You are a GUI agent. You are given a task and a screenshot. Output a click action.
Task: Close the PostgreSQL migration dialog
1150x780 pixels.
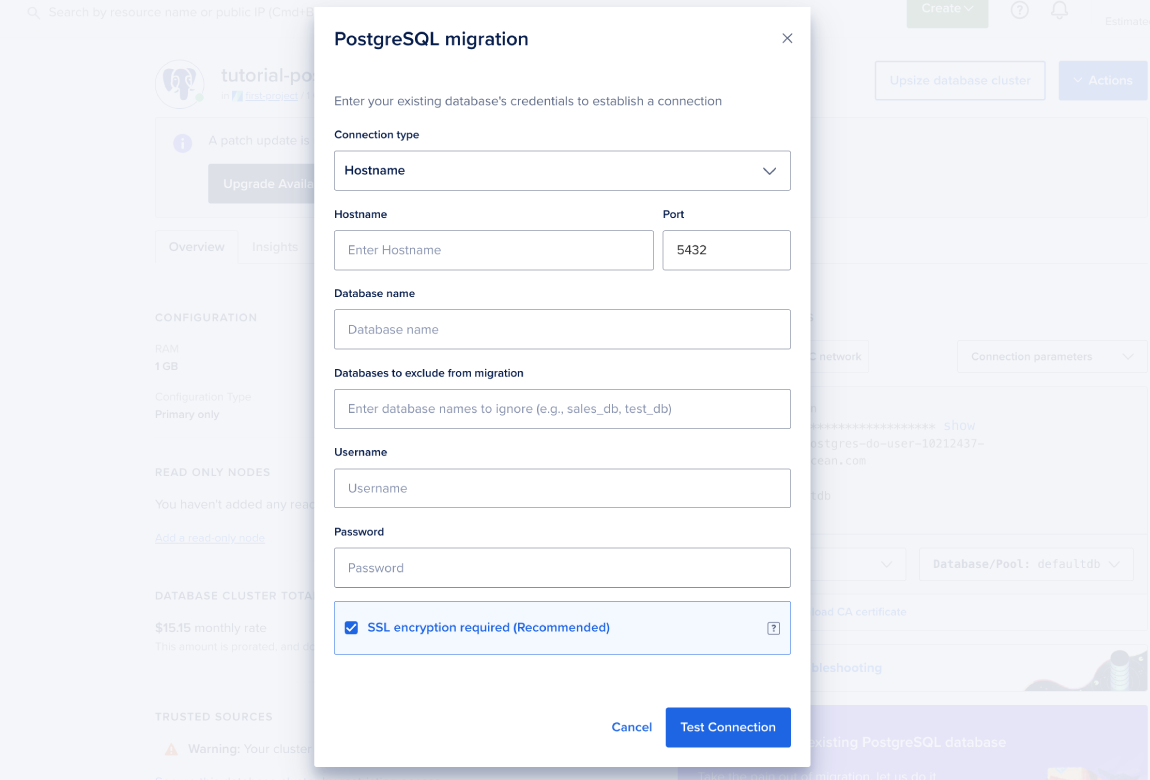click(787, 38)
